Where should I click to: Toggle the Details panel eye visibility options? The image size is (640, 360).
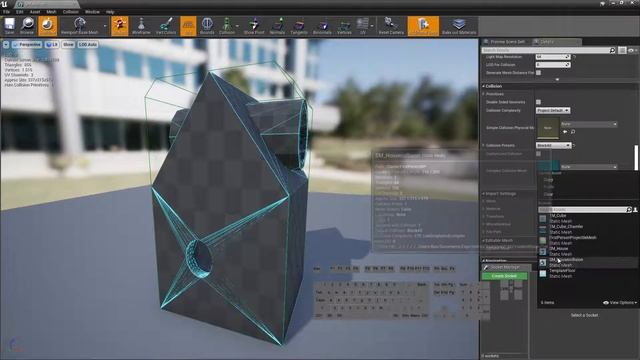pos(632,50)
